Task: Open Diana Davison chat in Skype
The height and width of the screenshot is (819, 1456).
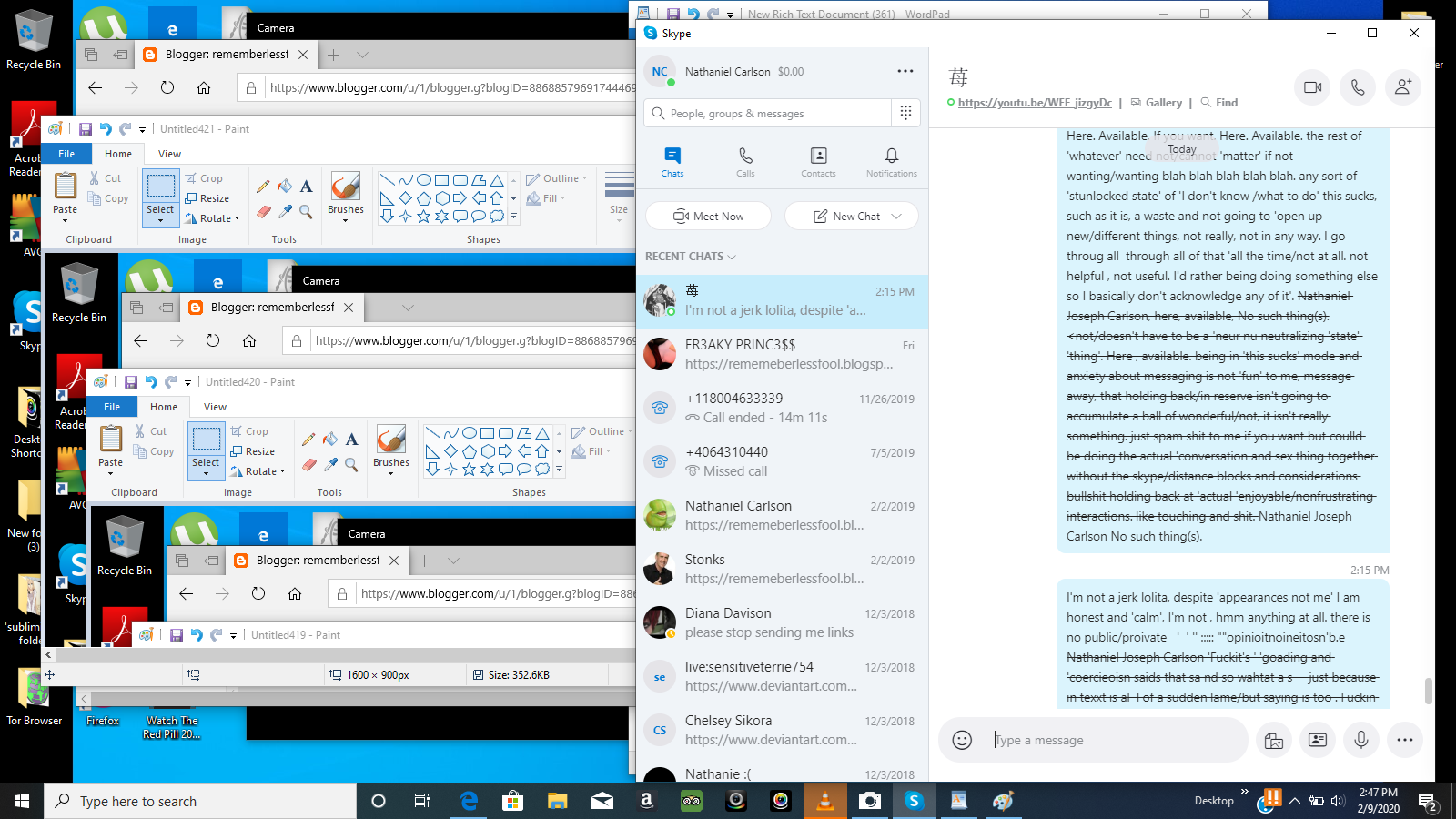Action: [783, 623]
